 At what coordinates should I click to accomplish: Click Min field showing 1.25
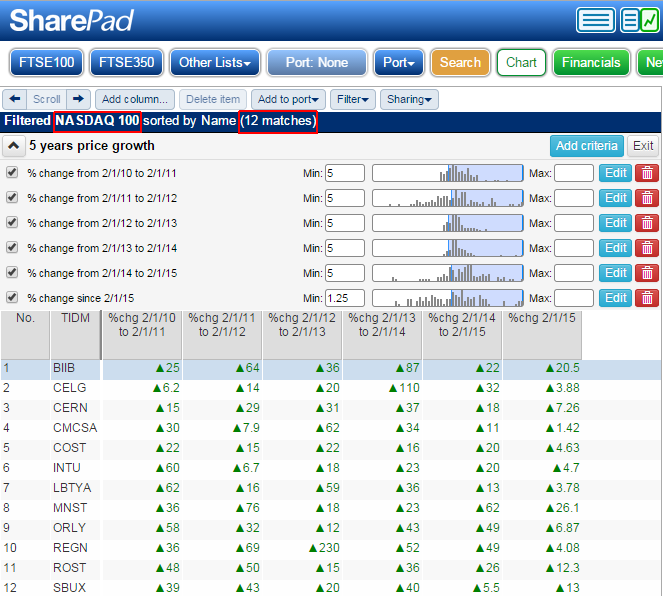pyautogui.click(x=345, y=298)
